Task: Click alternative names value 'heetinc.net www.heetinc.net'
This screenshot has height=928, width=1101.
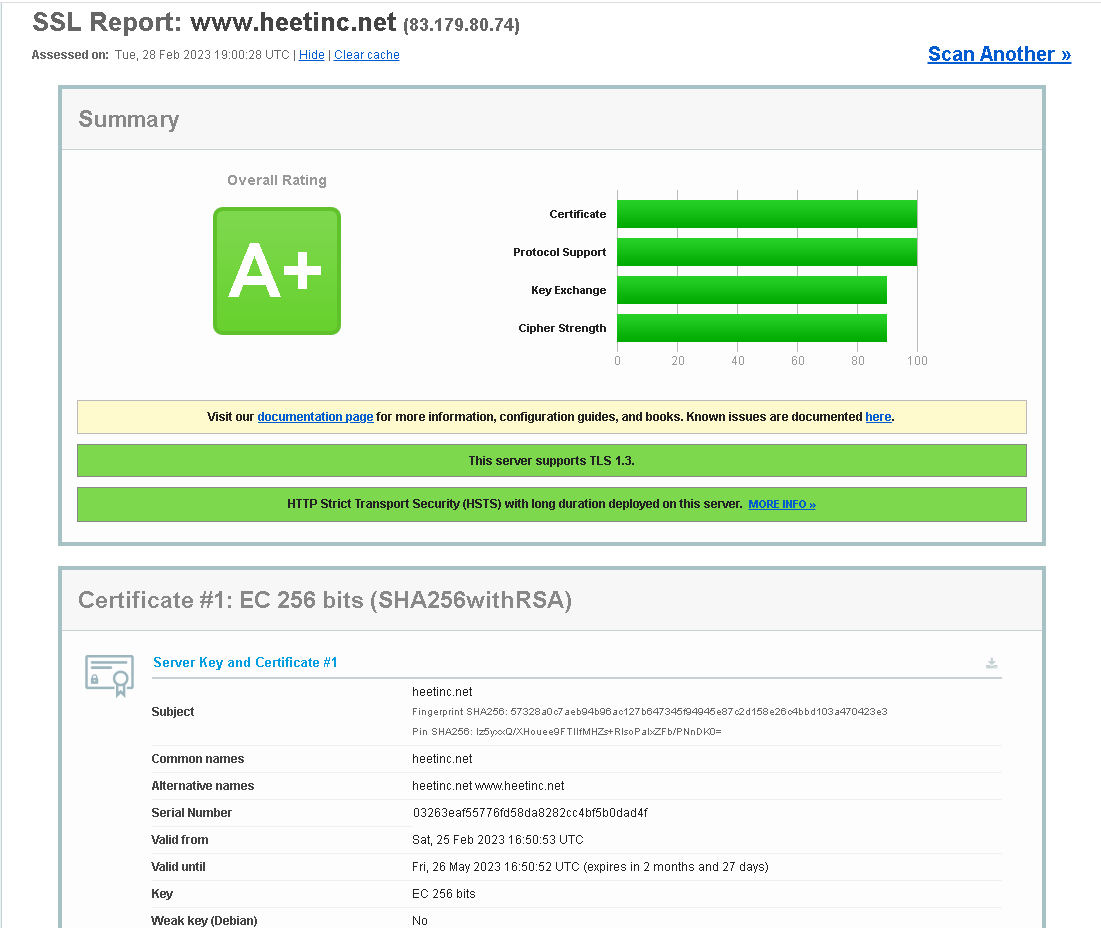Action: click(x=488, y=786)
